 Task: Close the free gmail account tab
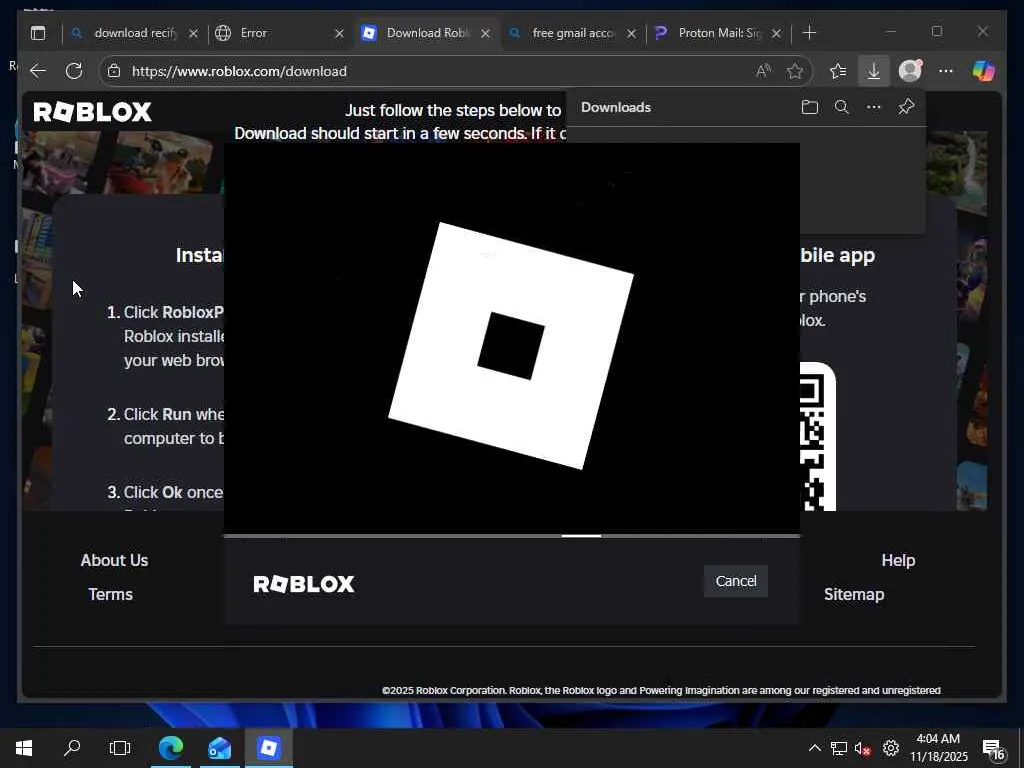[632, 33]
